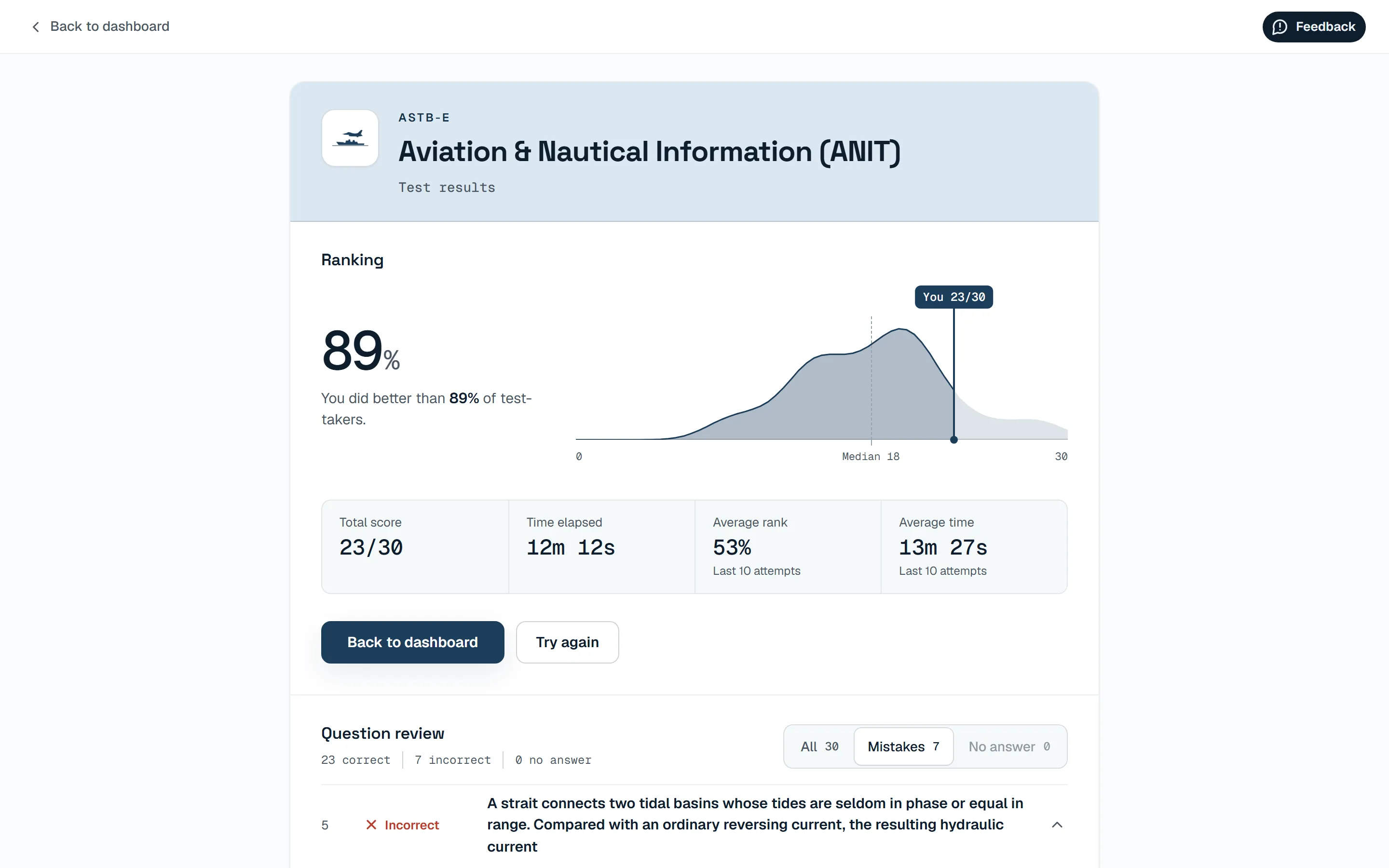The width and height of the screenshot is (1389, 868).
Task: Click the ANIT ship and jet icon
Action: (350, 138)
